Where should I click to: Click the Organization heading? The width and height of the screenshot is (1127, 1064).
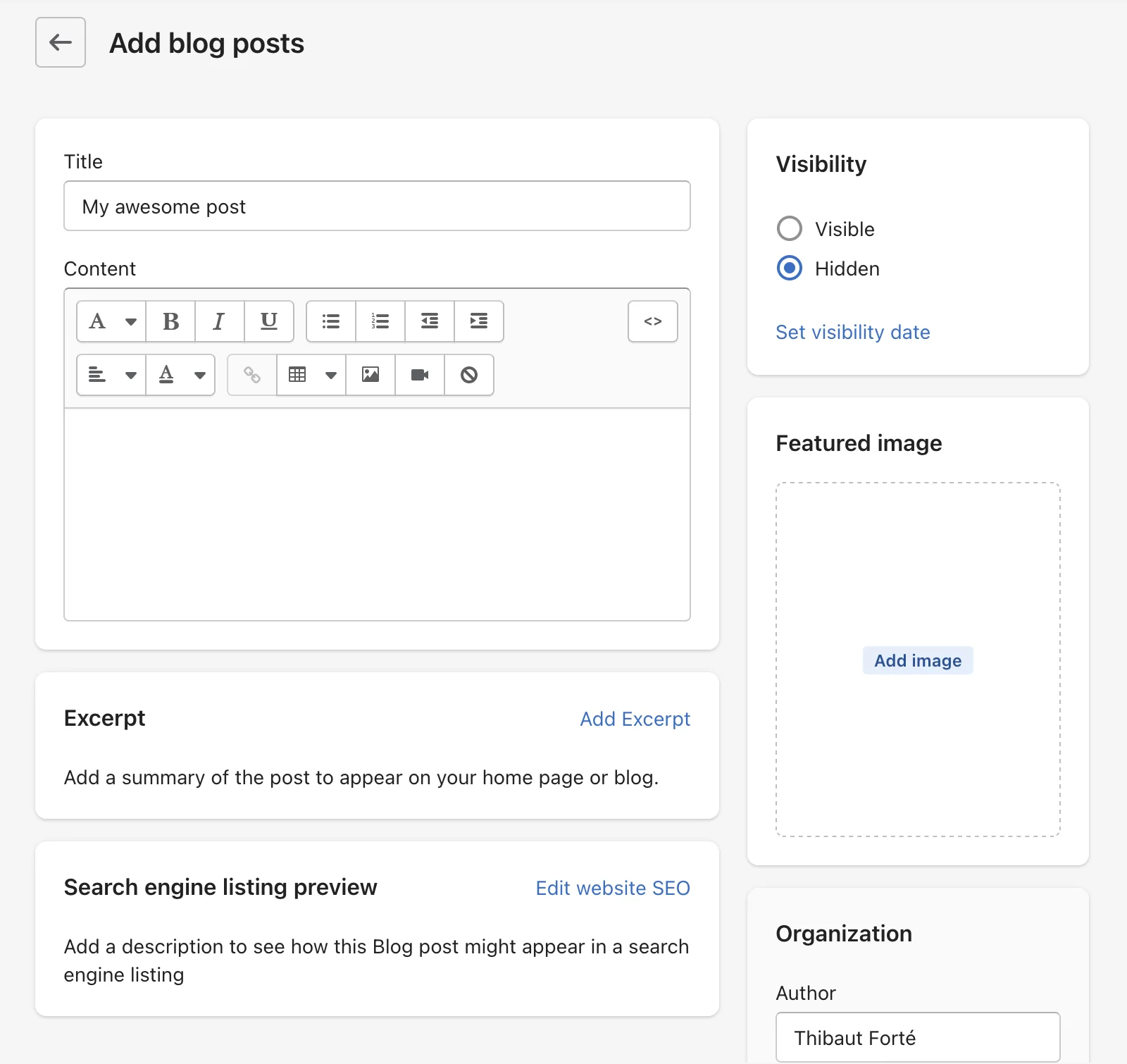(844, 934)
